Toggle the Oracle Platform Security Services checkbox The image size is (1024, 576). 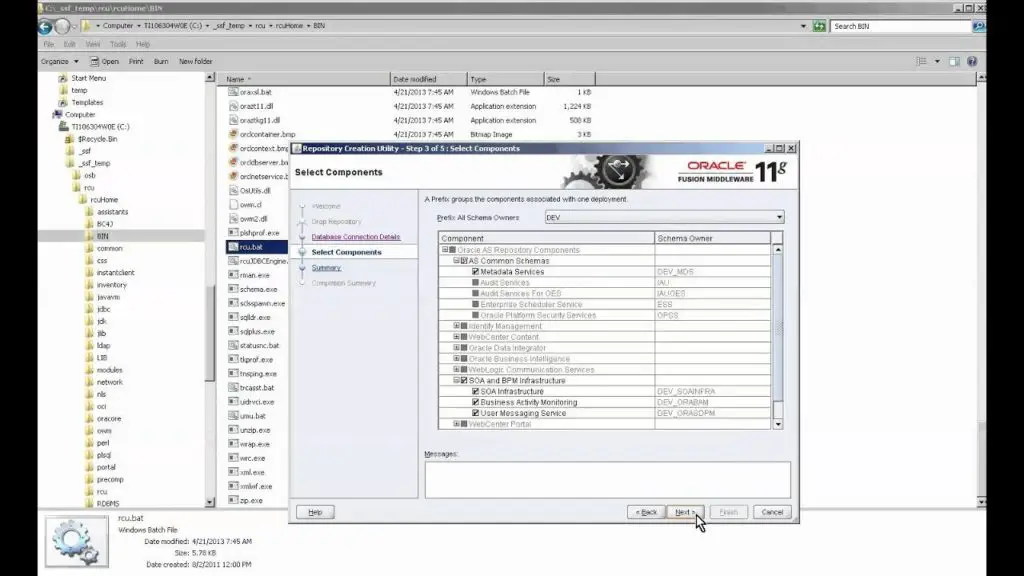(475, 315)
